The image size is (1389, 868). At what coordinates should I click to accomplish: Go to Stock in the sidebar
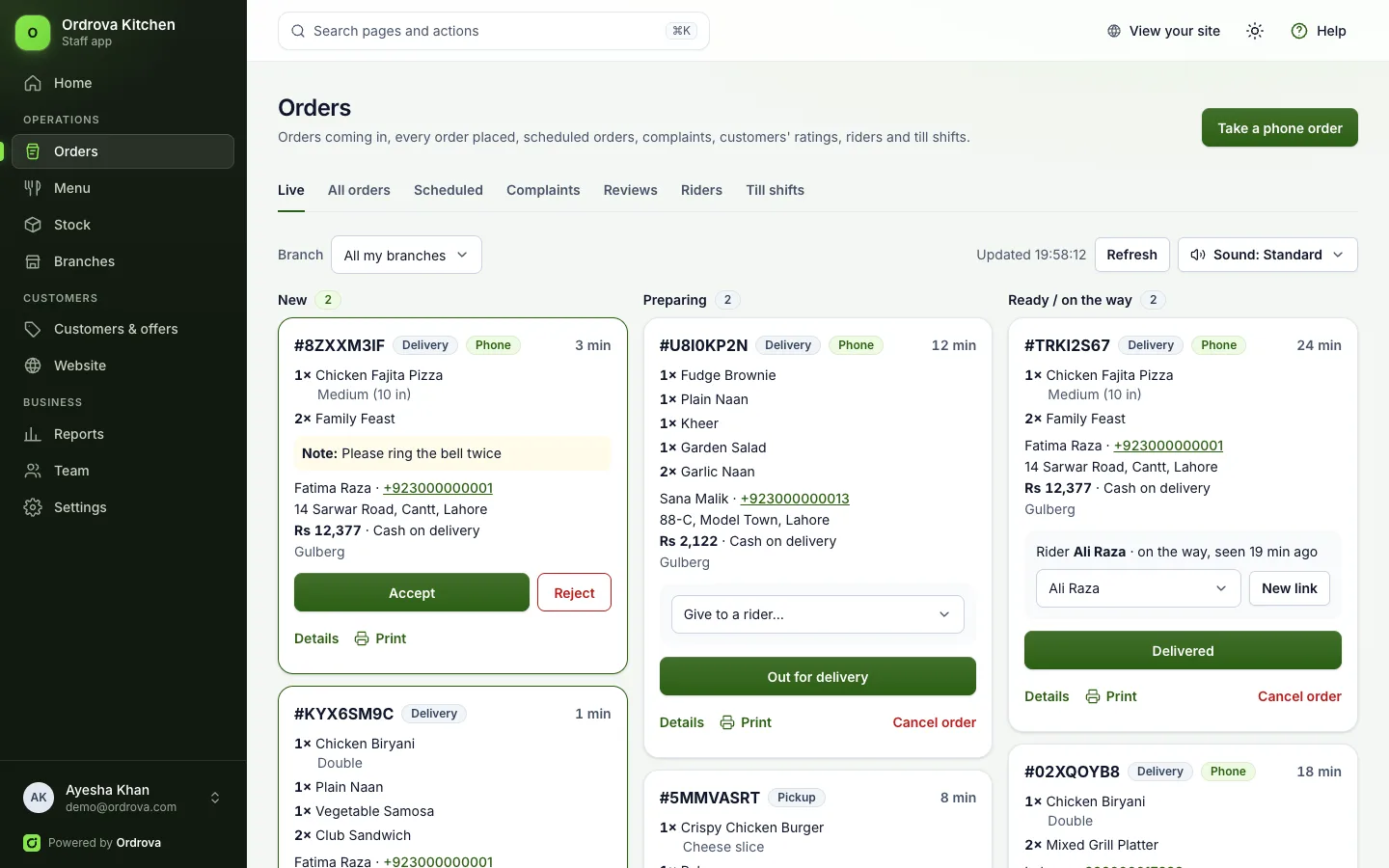pyautogui.click(x=123, y=225)
